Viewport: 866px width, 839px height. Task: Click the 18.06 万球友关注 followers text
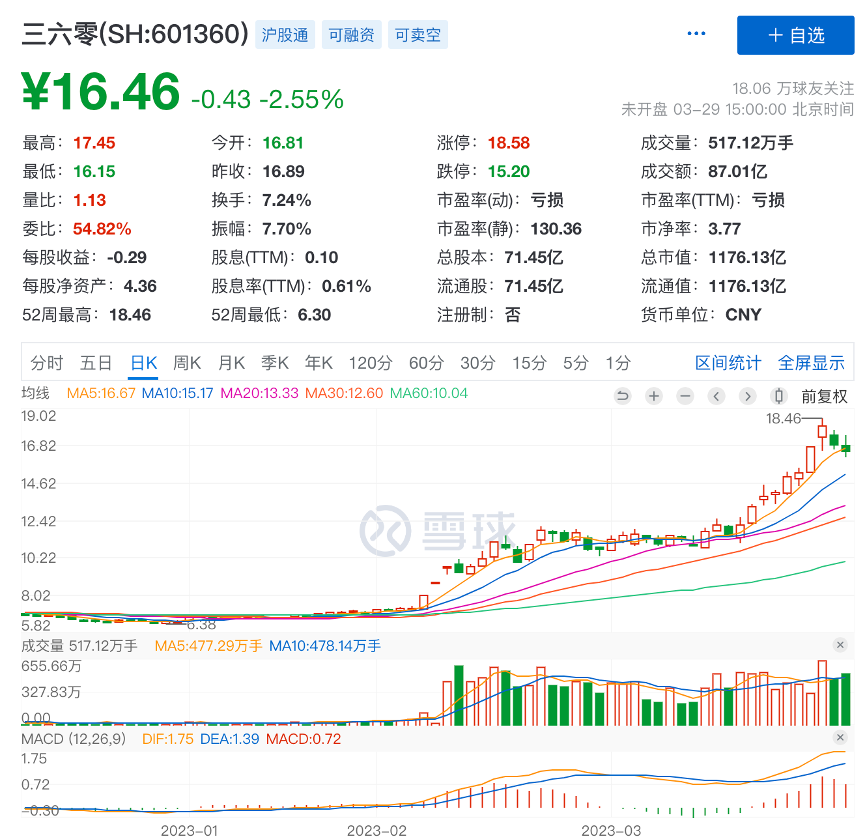coord(793,88)
